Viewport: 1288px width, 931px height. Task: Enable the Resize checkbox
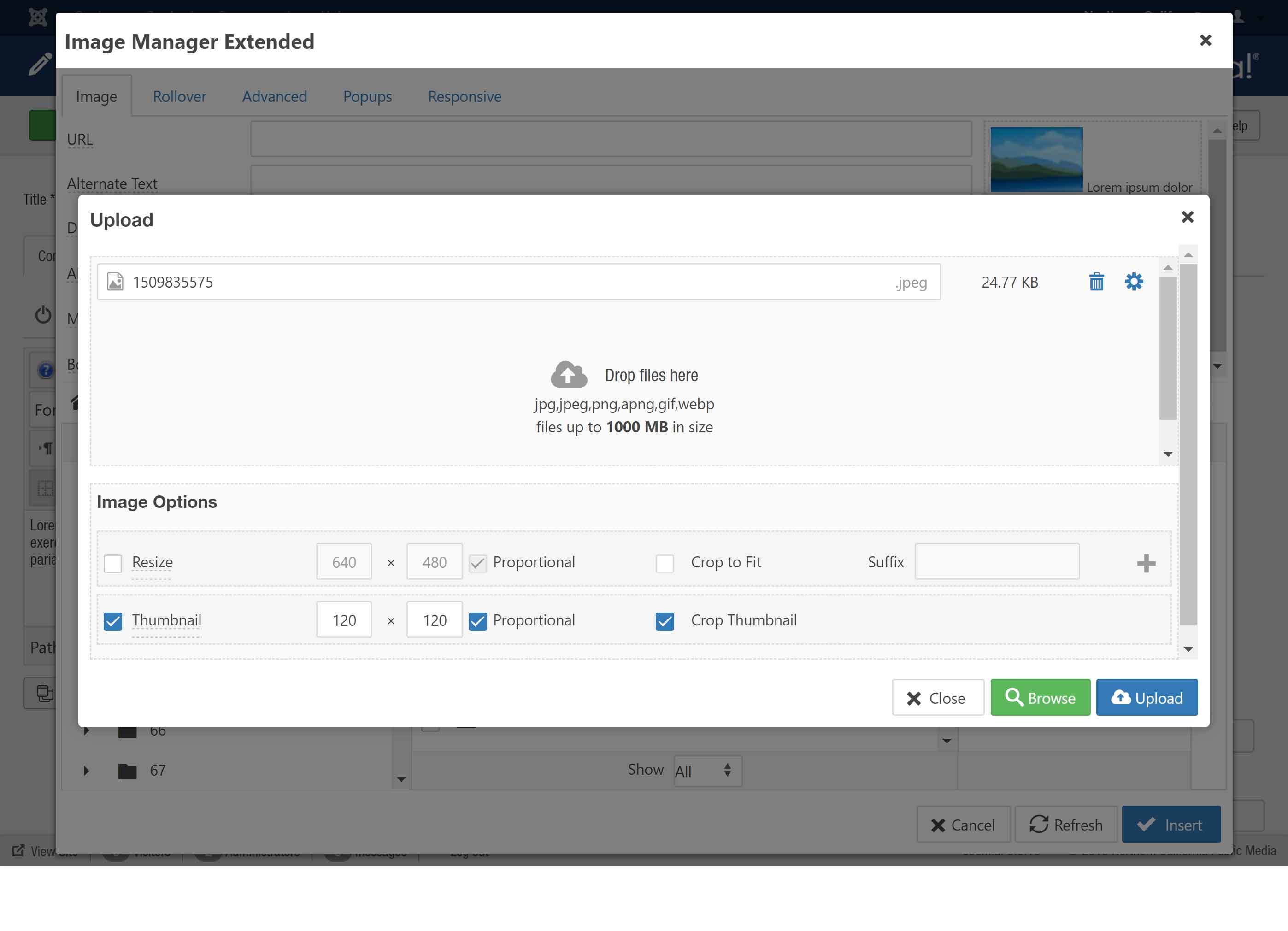tap(113, 564)
